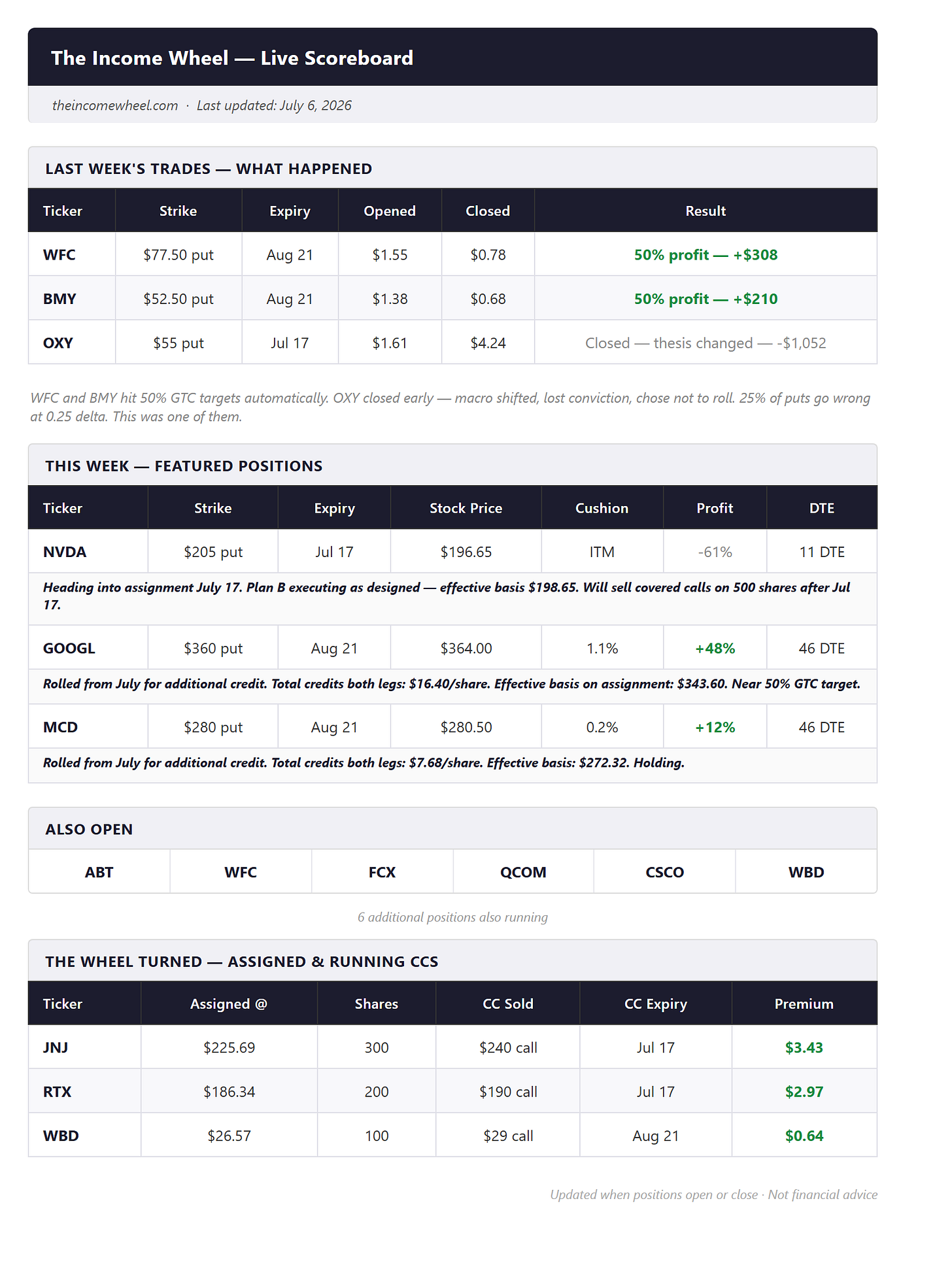Open theincomewheel.com link in header
952x1286 pixels.
115,105
